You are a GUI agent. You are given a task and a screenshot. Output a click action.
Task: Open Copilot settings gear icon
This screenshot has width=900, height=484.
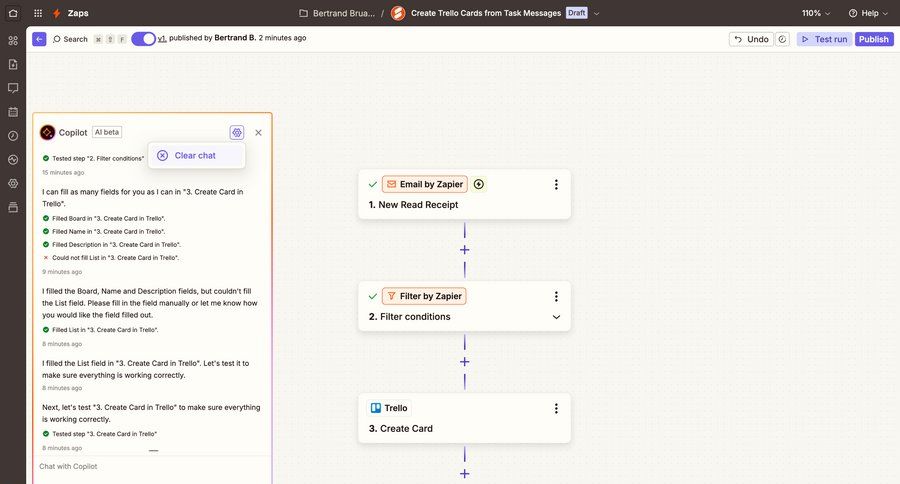236,133
